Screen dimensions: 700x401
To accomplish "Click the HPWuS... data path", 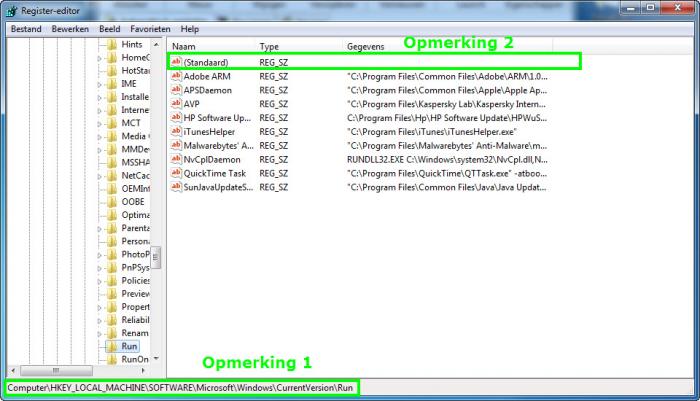I will point(447,118).
